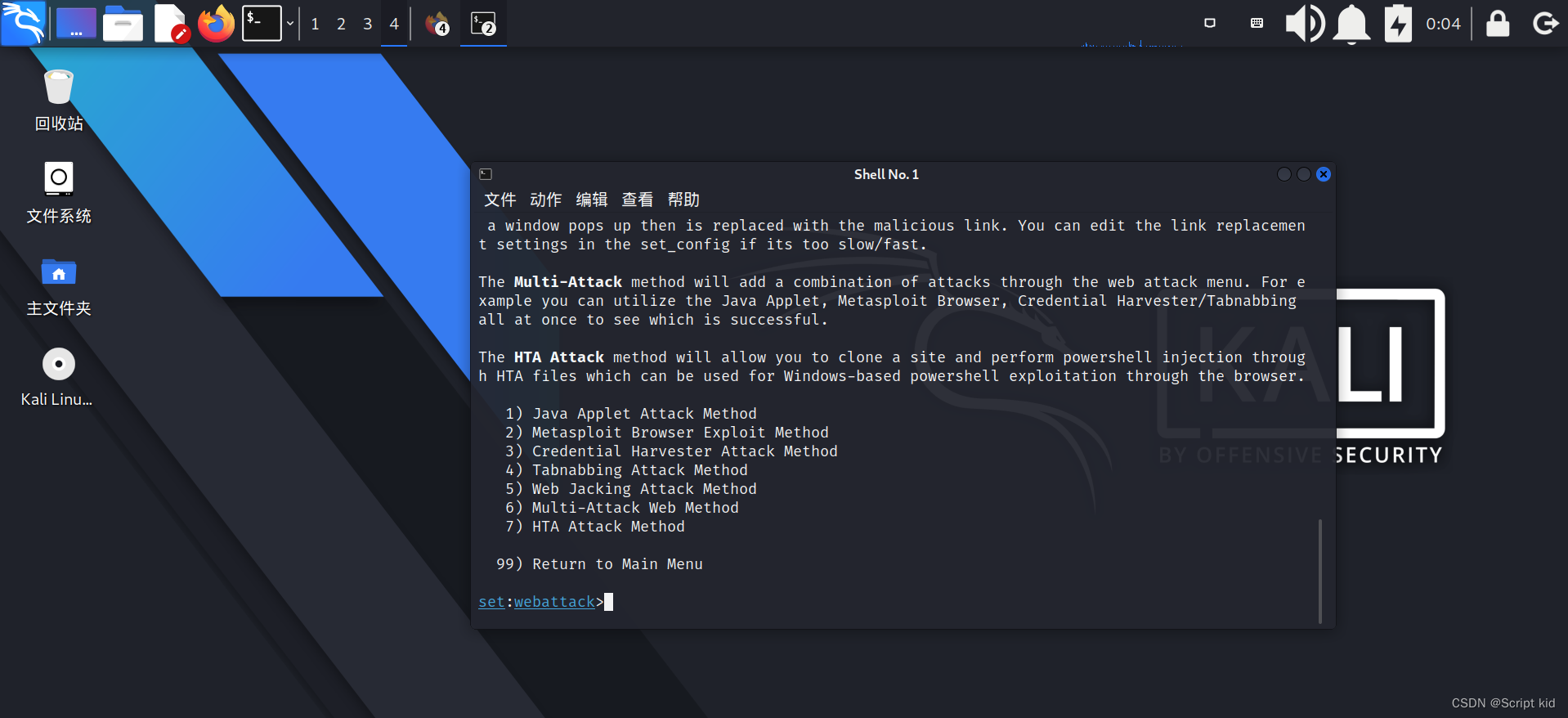The image size is (1568, 718).
Task: Switch to workspace 3
Action: [x=368, y=24]
